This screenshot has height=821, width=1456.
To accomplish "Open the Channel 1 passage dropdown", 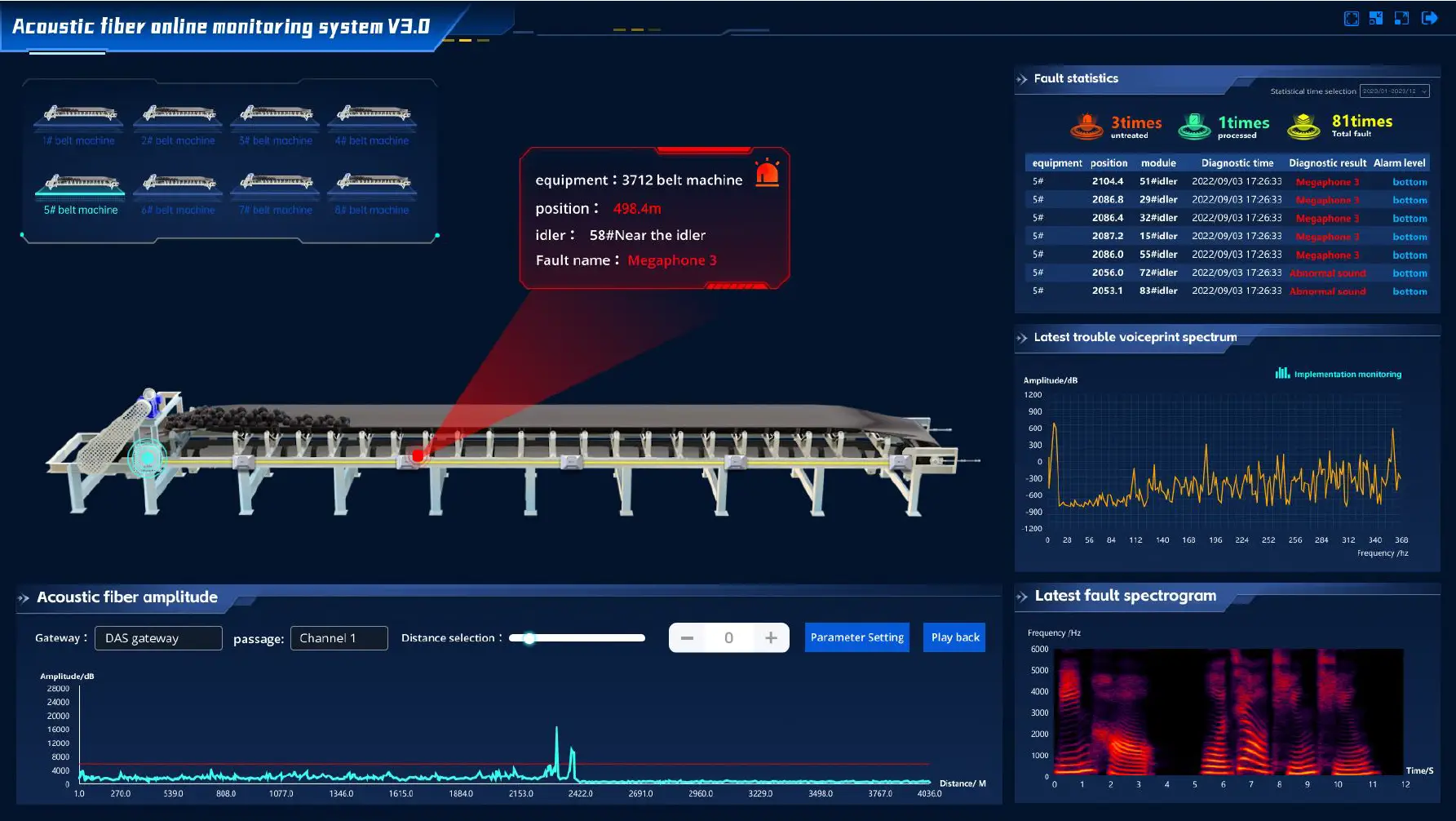I will (339, 638).
